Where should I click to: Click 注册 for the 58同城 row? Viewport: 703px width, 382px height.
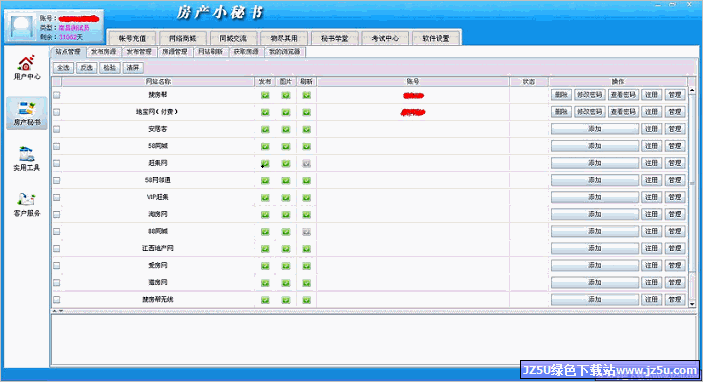tap(651, 146)
